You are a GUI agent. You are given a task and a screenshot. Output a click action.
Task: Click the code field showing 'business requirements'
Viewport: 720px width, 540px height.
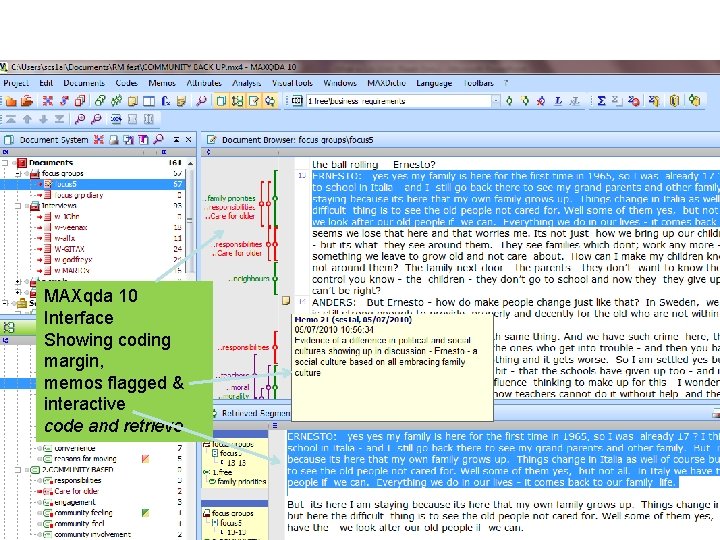point(399,101)
